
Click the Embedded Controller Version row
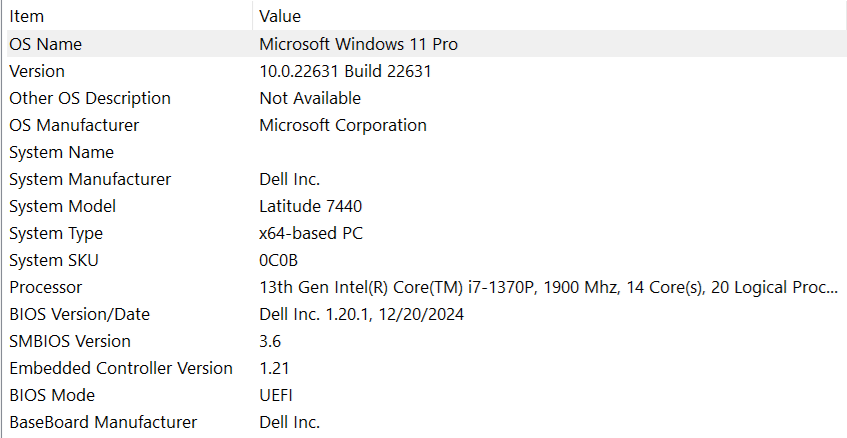click(x=121, y=368)
